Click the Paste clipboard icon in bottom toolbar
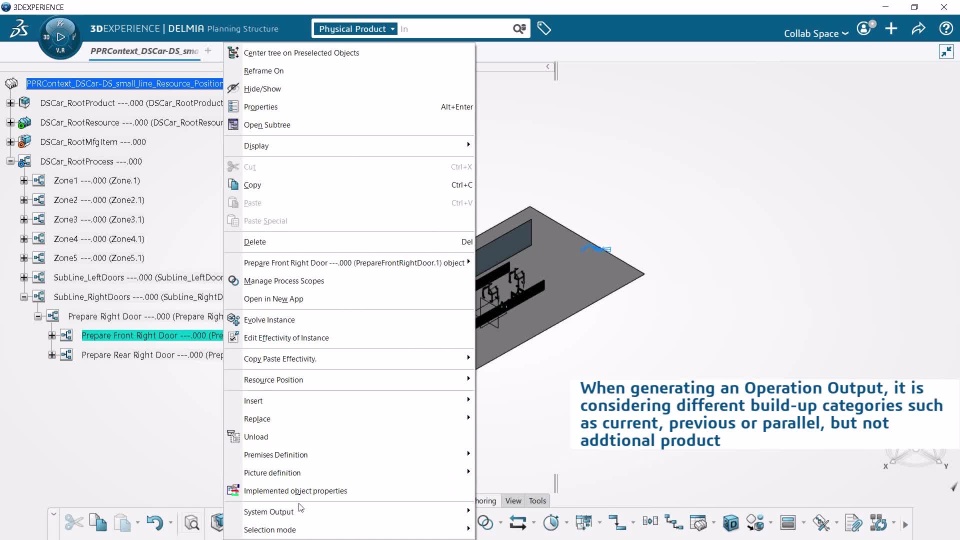The width and height of the screenshot is (960, 540). pos(122,522)
